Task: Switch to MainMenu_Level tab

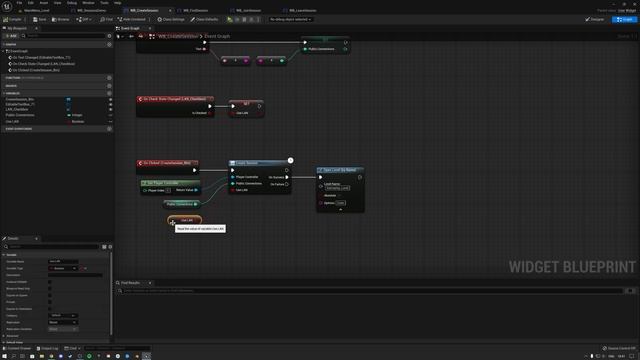Action: (x=37, y=10)
